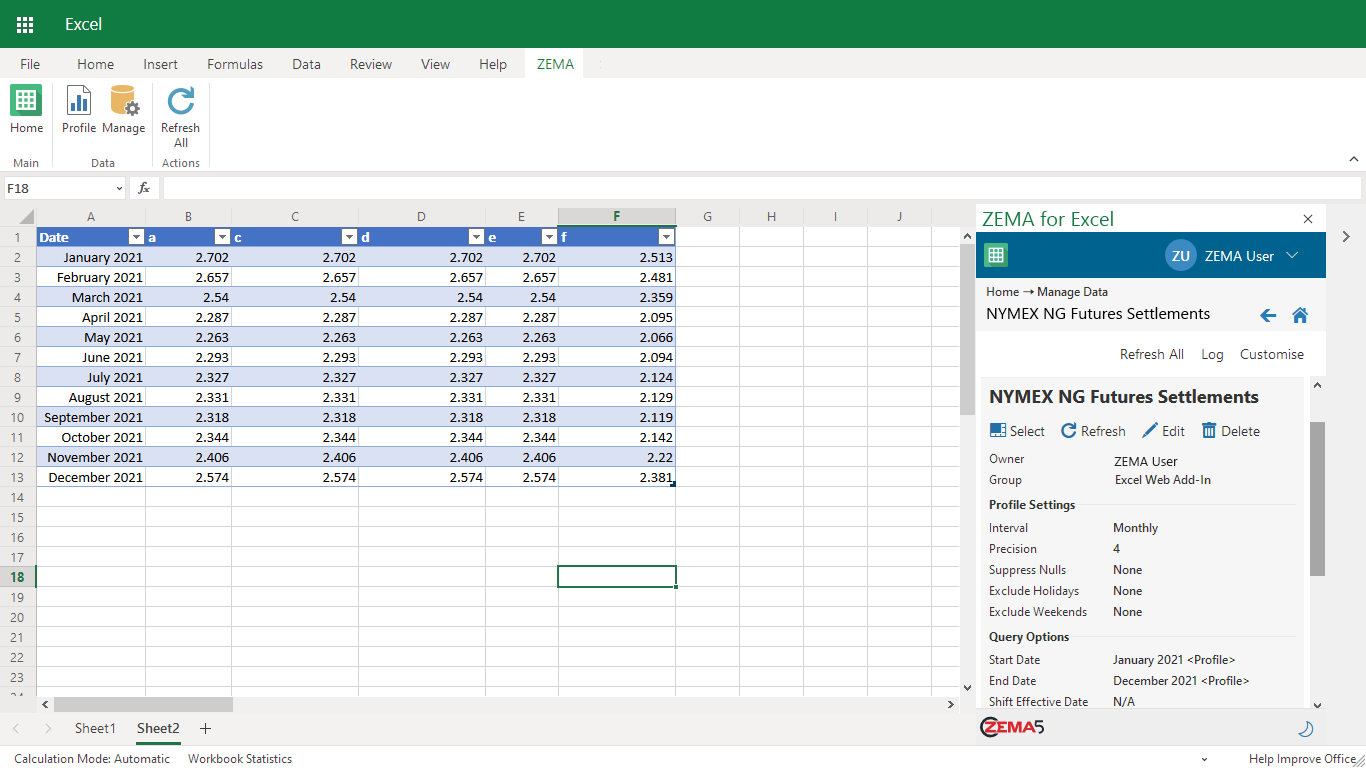Click Calculation Mode: Automatic status

(x=92, y=759)
